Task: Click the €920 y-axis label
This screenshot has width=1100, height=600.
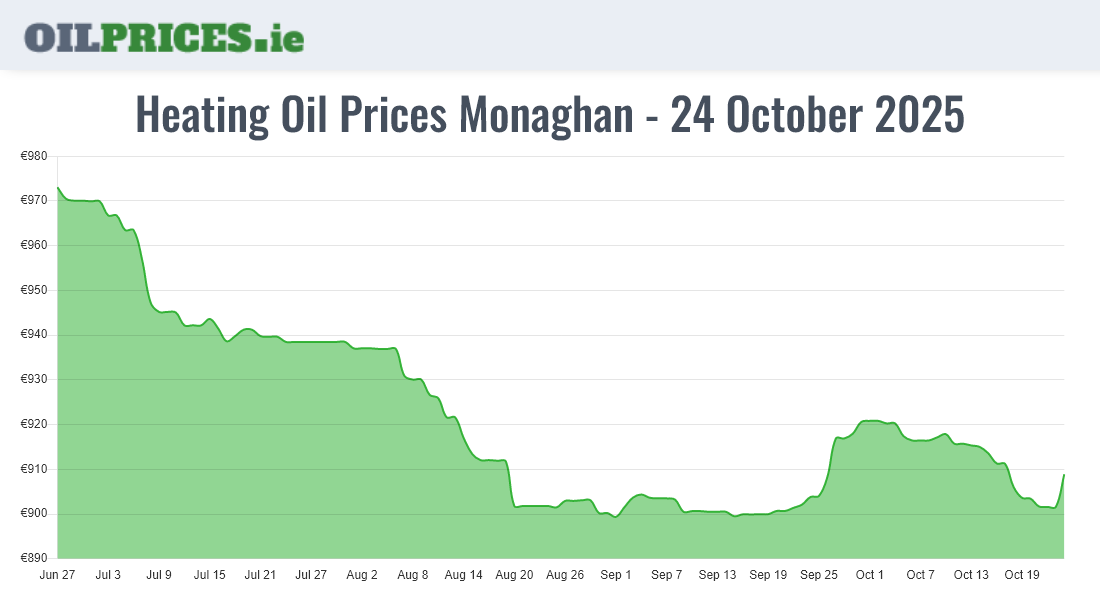Action: 35,424
